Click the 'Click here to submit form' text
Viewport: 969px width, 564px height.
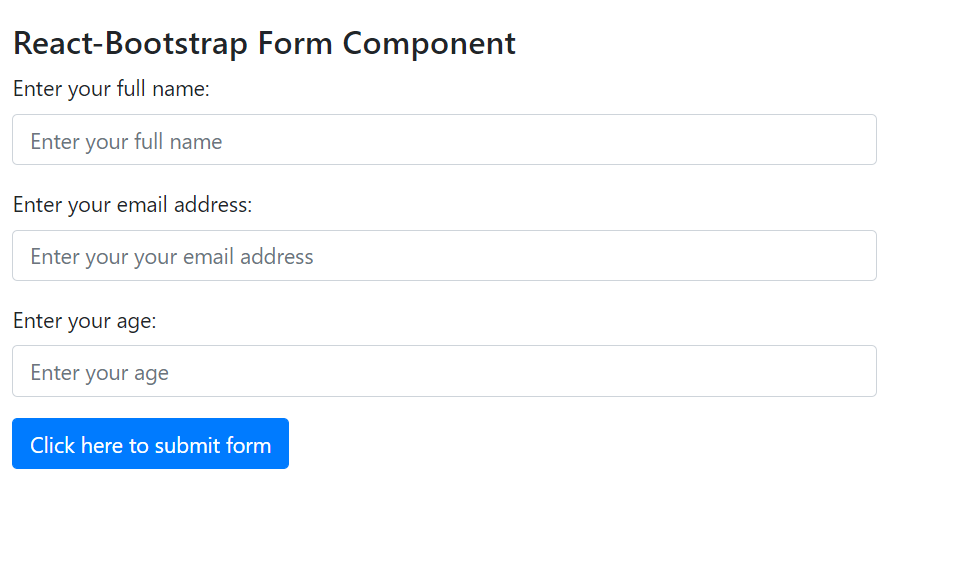[x=151, y=445]
